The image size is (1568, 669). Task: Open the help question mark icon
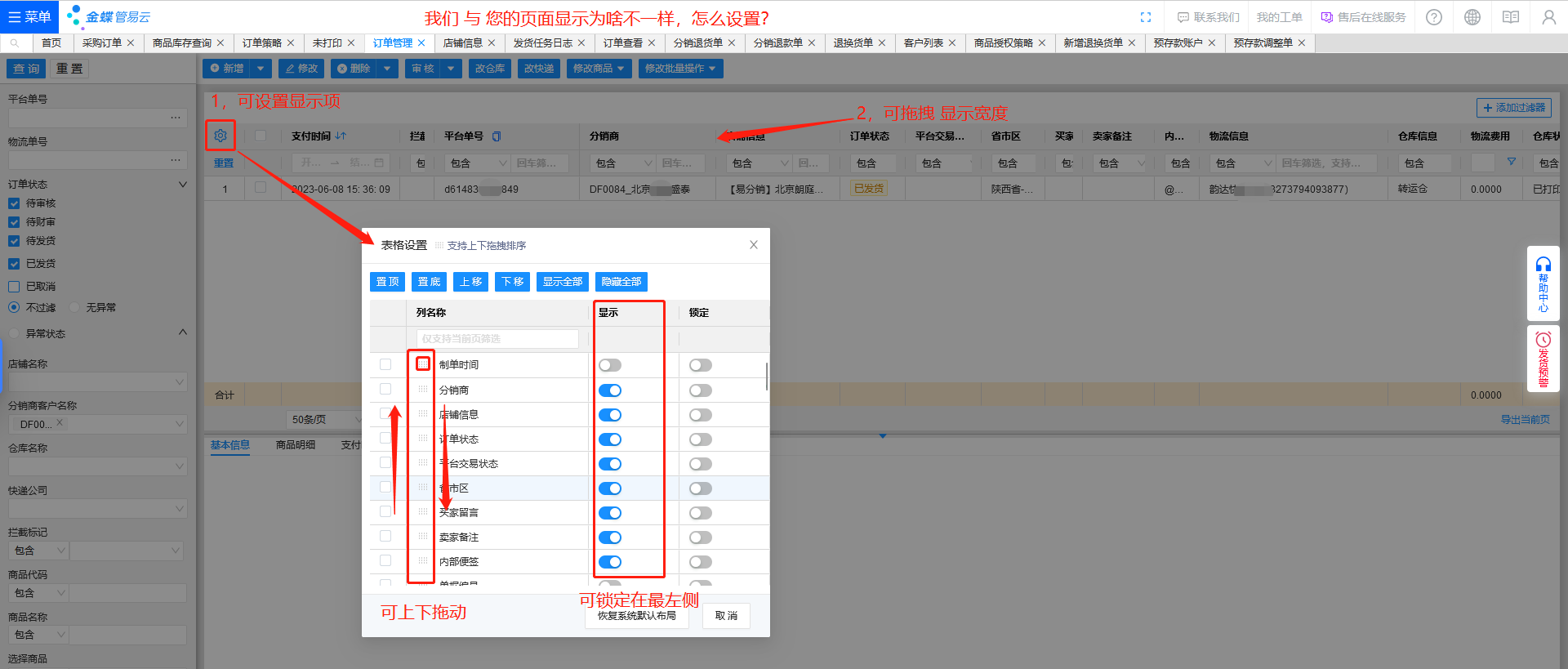pos(1434,17)
